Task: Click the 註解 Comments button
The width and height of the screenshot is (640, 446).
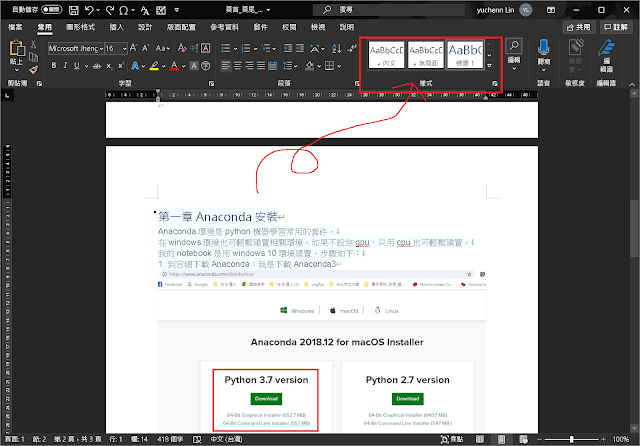Action: [616, 27]
